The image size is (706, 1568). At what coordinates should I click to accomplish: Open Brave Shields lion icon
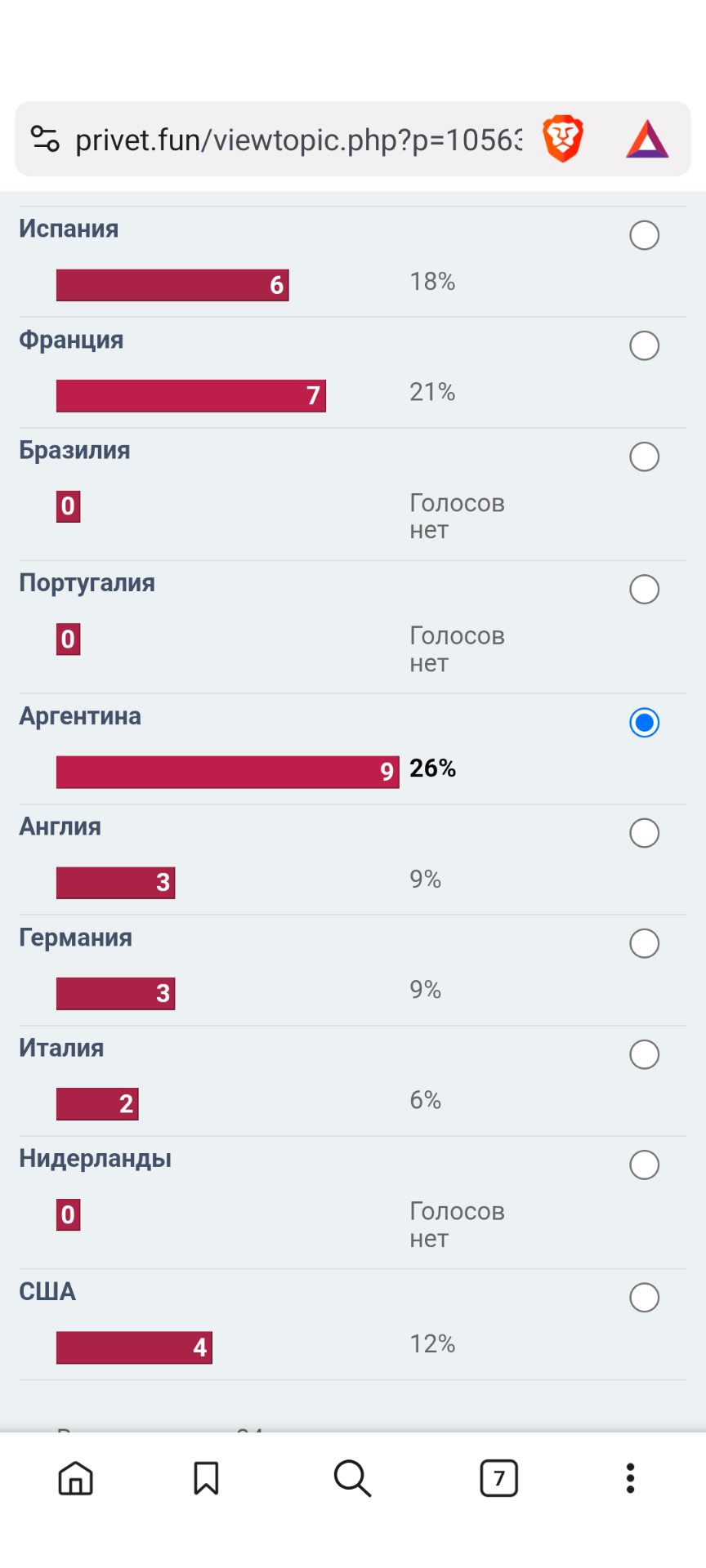click(x=563, y=139)
